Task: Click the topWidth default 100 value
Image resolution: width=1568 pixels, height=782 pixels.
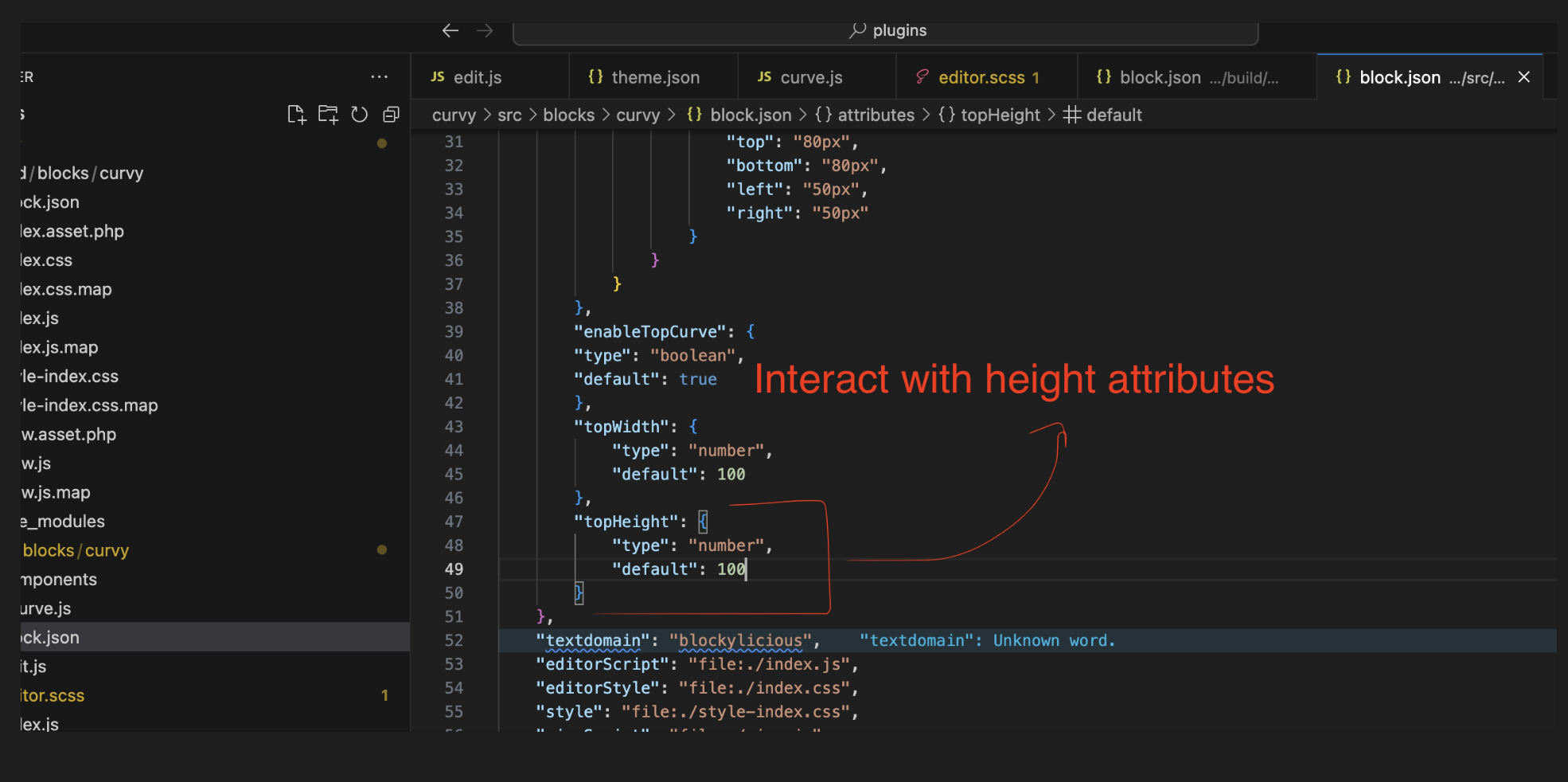Action: pyautogui.click(x=731, y=475)
